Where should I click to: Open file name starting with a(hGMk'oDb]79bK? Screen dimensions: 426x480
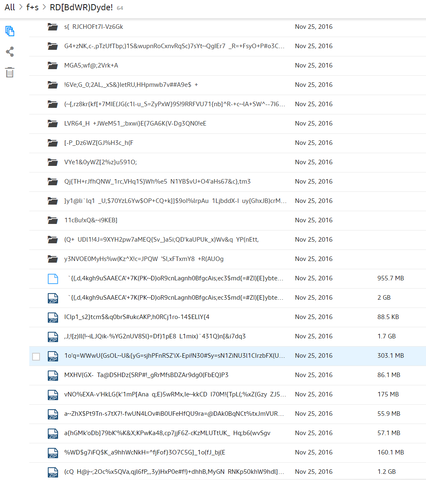[167, 433]
